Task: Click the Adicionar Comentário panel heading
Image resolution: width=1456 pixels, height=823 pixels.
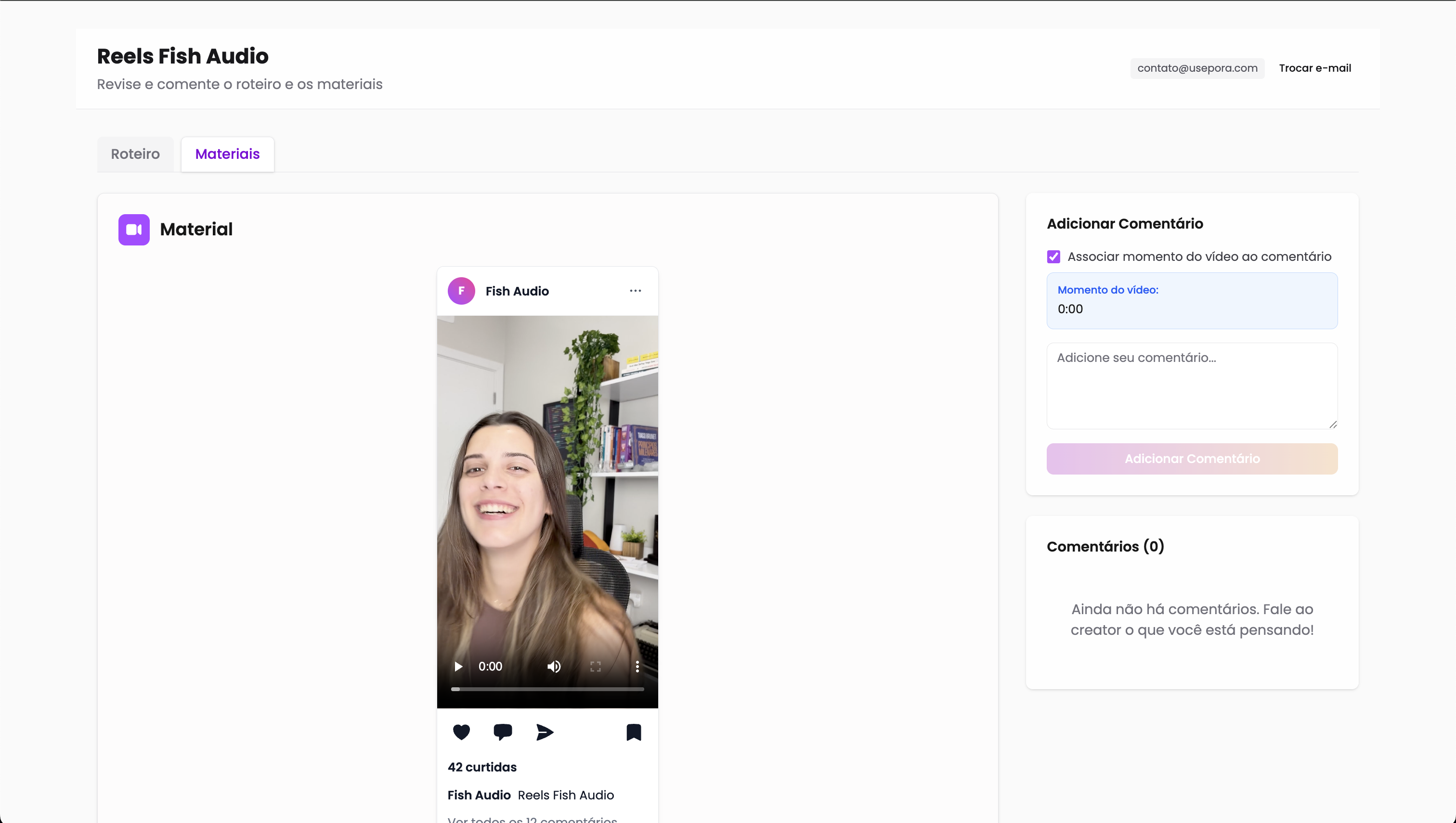Action: [1125, 224]
